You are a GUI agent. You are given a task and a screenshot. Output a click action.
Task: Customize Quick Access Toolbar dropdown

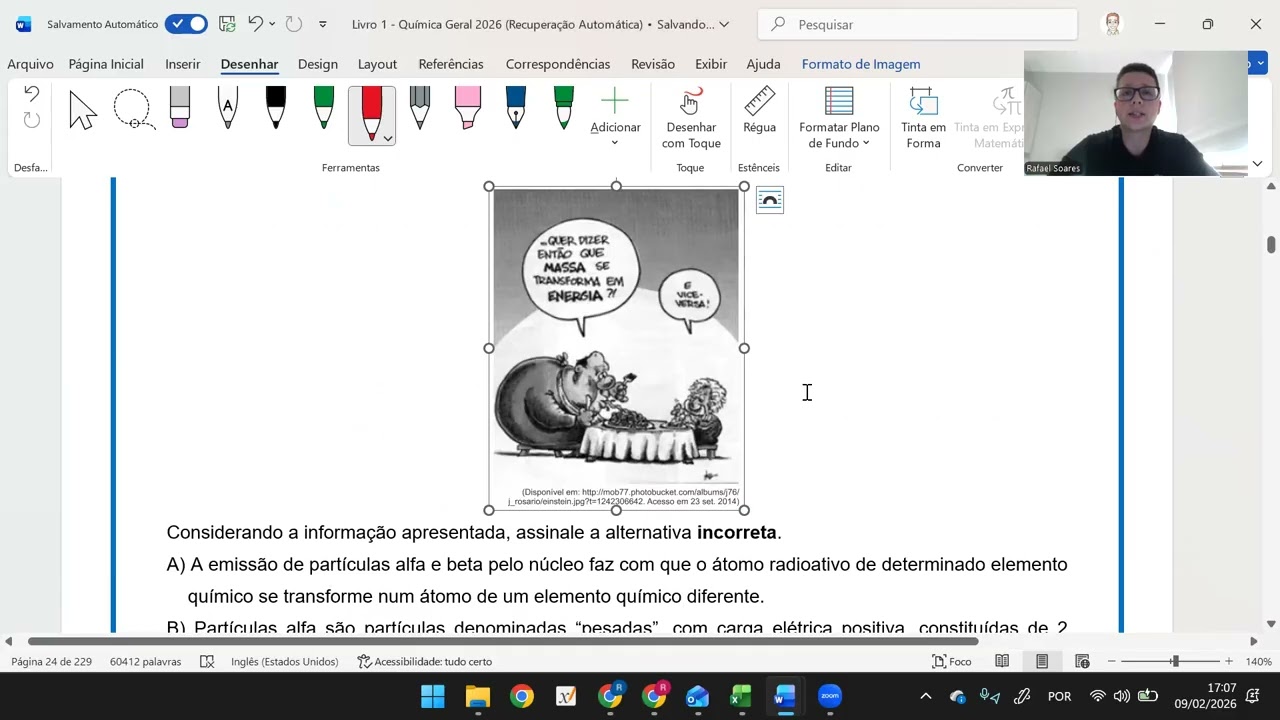pos(322,24)
